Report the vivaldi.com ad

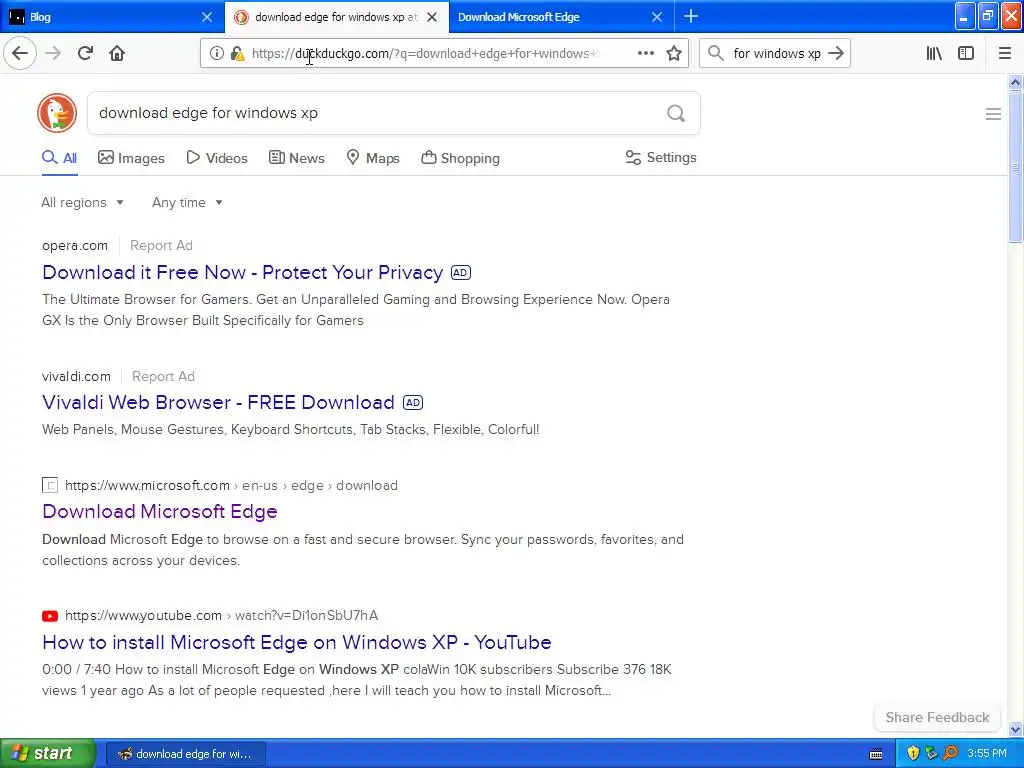(x=163, y=376)
